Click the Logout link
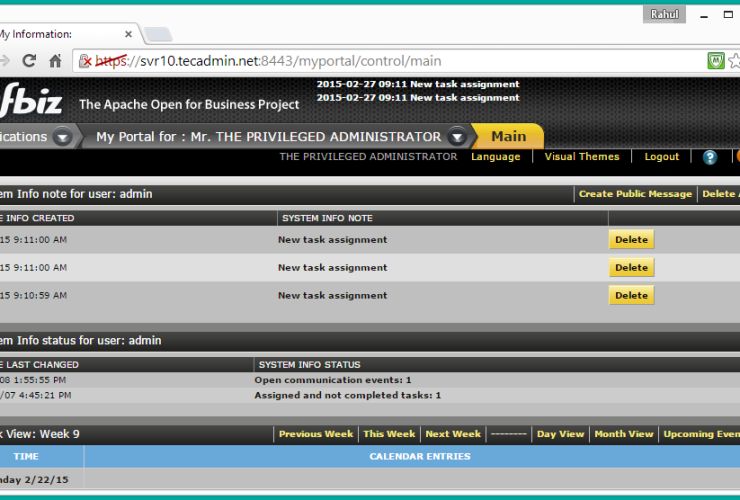The image size is (740, 500). [661, 157]
